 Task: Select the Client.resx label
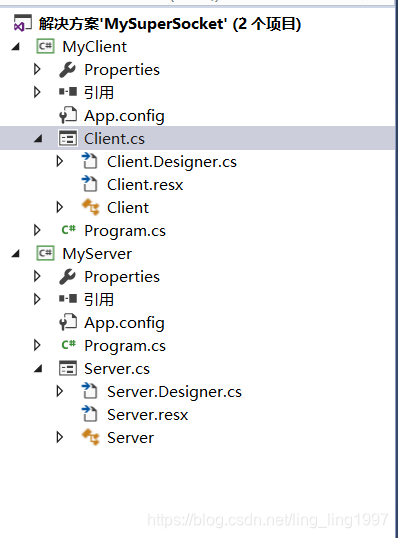pyautogui.click(x=145, y=185)
